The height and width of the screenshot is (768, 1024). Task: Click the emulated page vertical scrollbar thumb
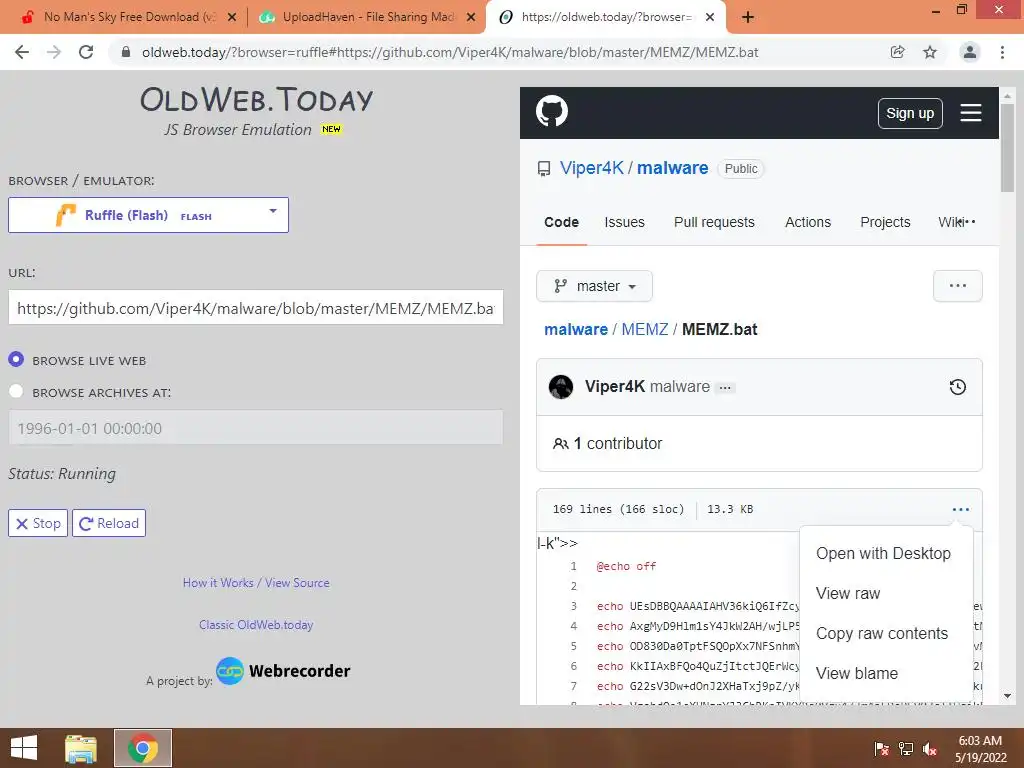tap(1007, 148)
